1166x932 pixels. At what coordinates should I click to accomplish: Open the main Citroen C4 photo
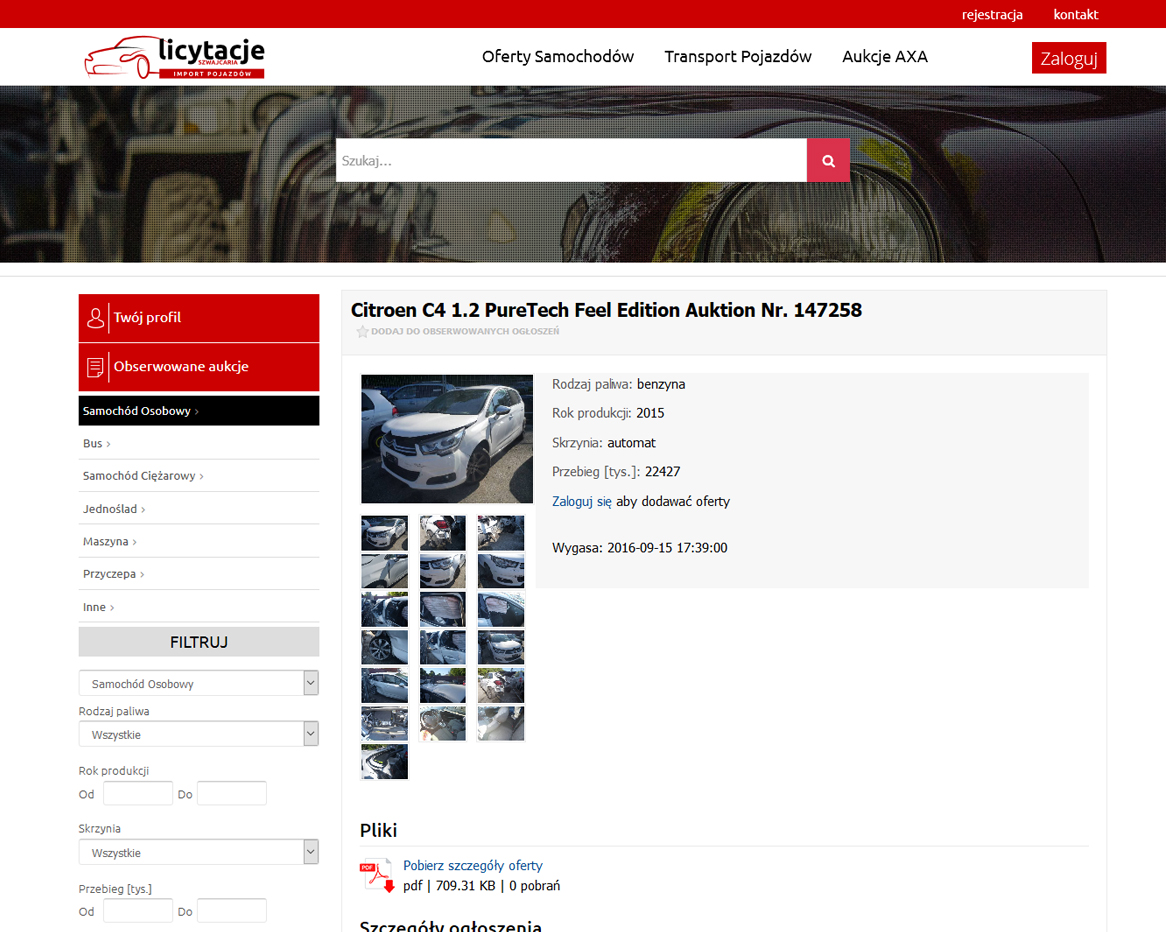(447, 439)
